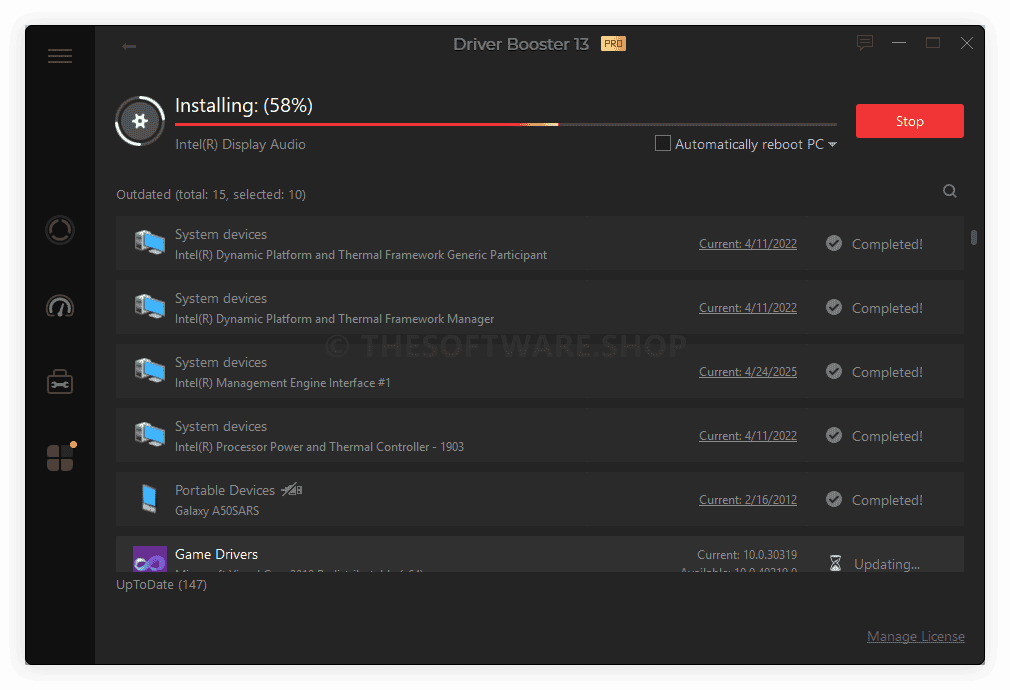
Task: Open the Action Center grid icon
Action: coord(60,458)
